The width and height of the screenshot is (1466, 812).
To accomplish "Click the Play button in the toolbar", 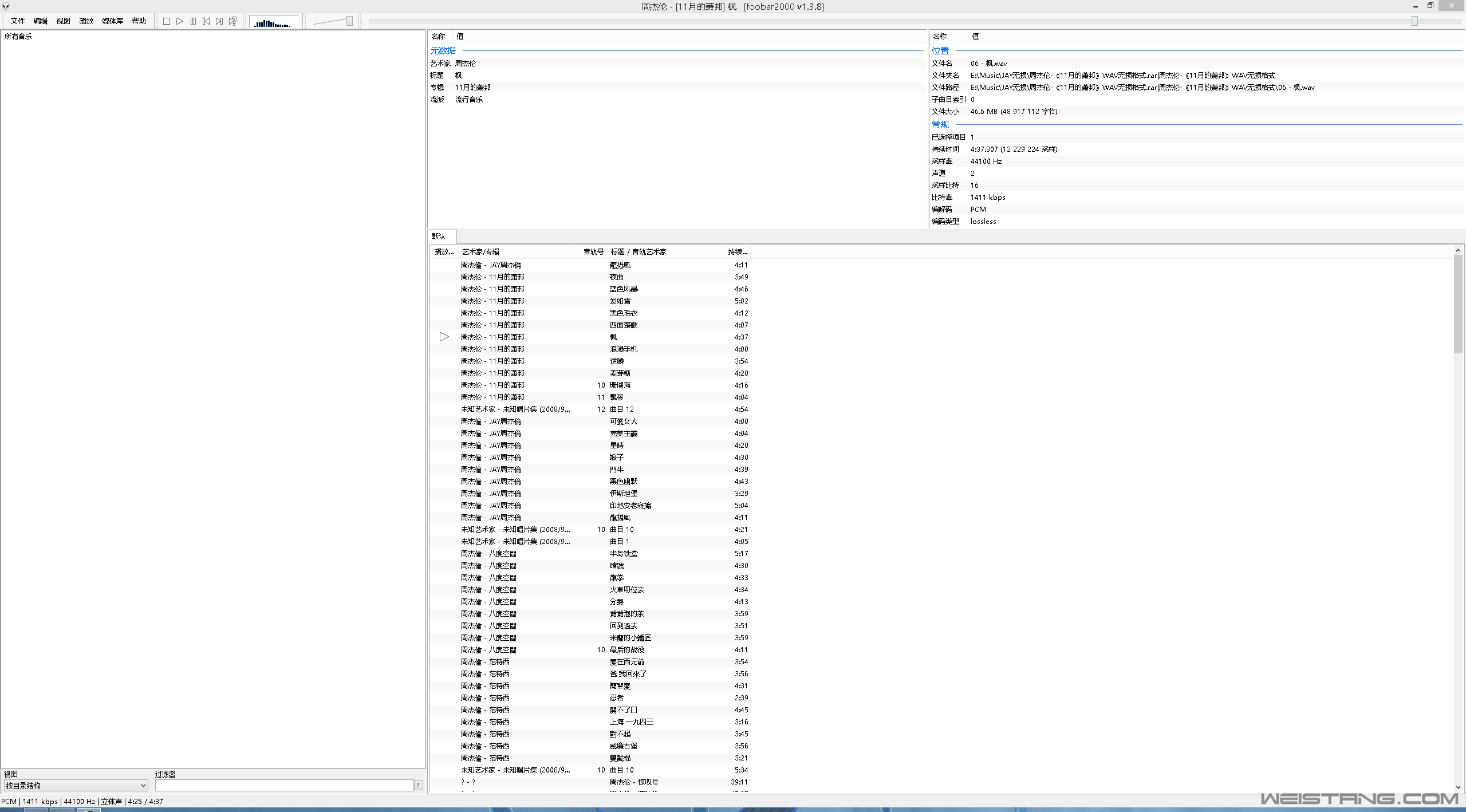I will coord(180,21).
